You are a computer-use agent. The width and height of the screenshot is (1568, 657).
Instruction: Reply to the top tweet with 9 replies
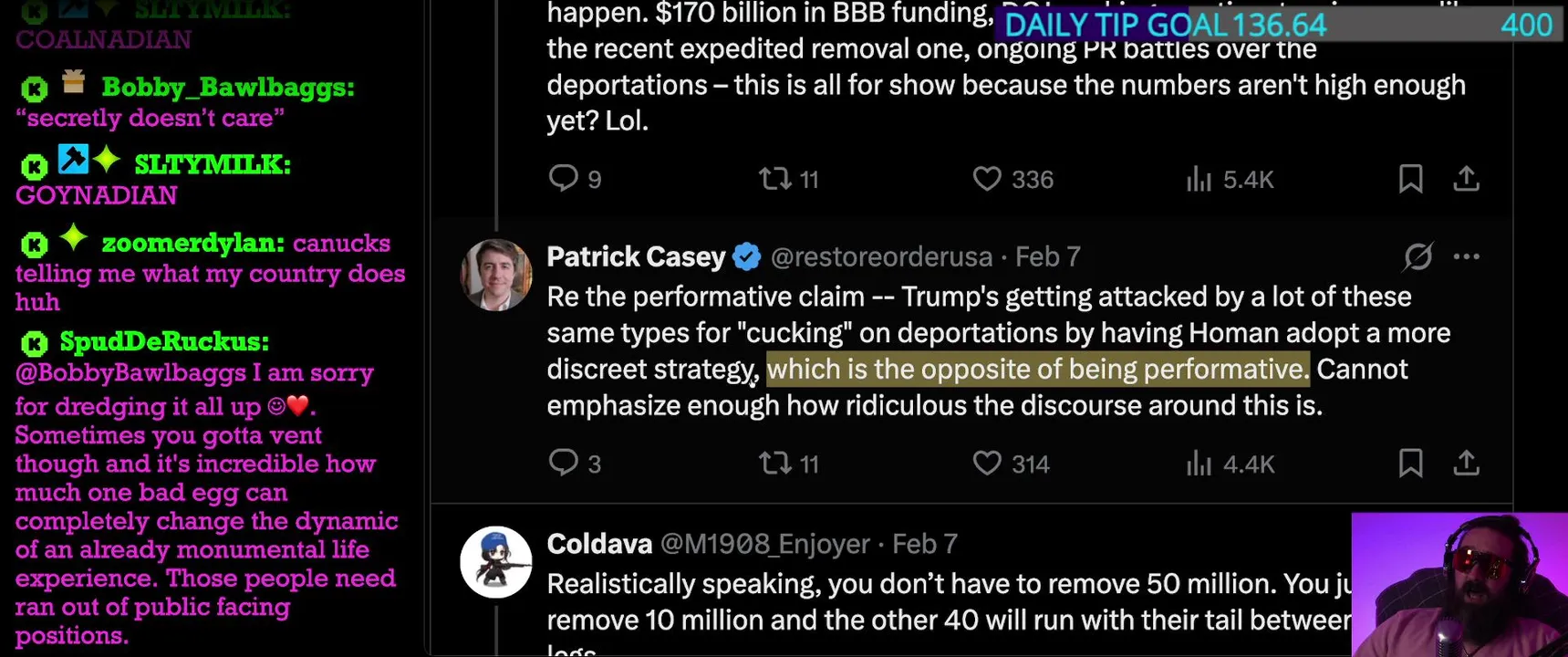click(x=564, y=178)
